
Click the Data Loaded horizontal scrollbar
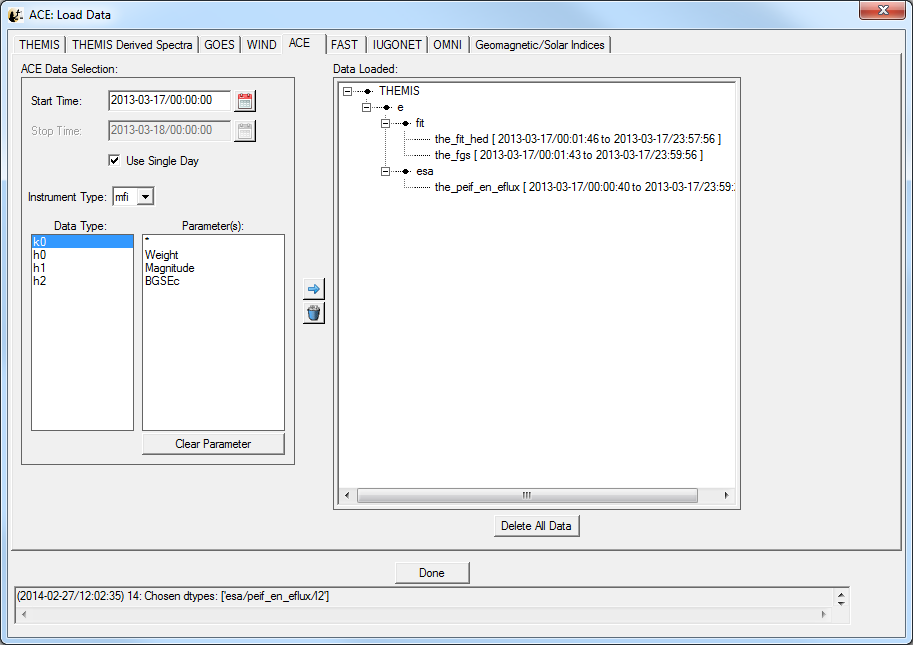527,496
